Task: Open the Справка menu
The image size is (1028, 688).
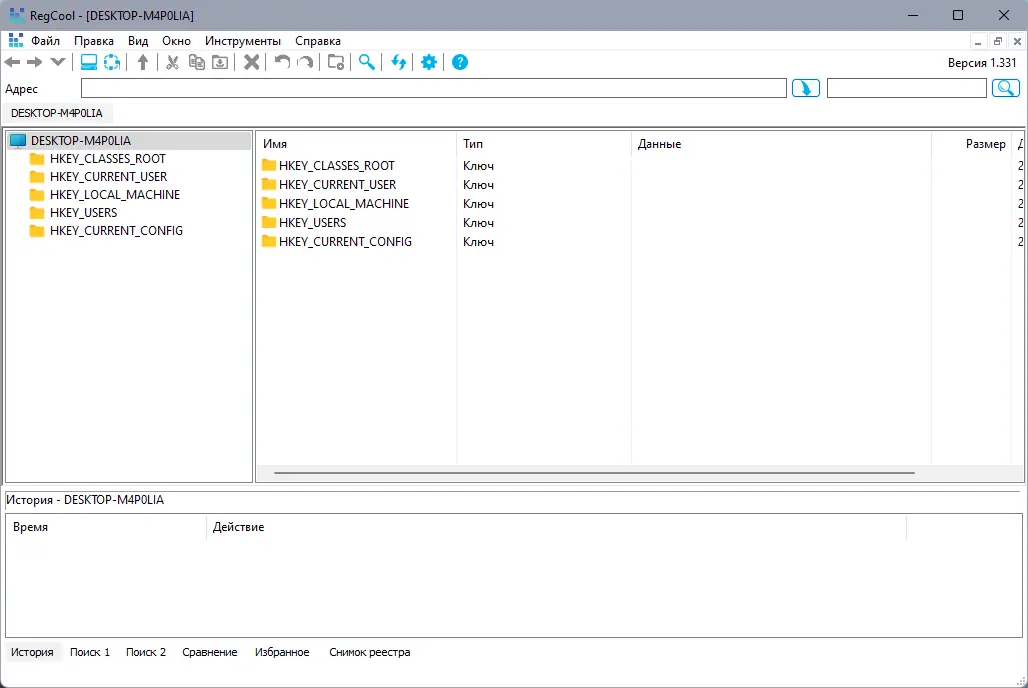Action: point(318,41)
